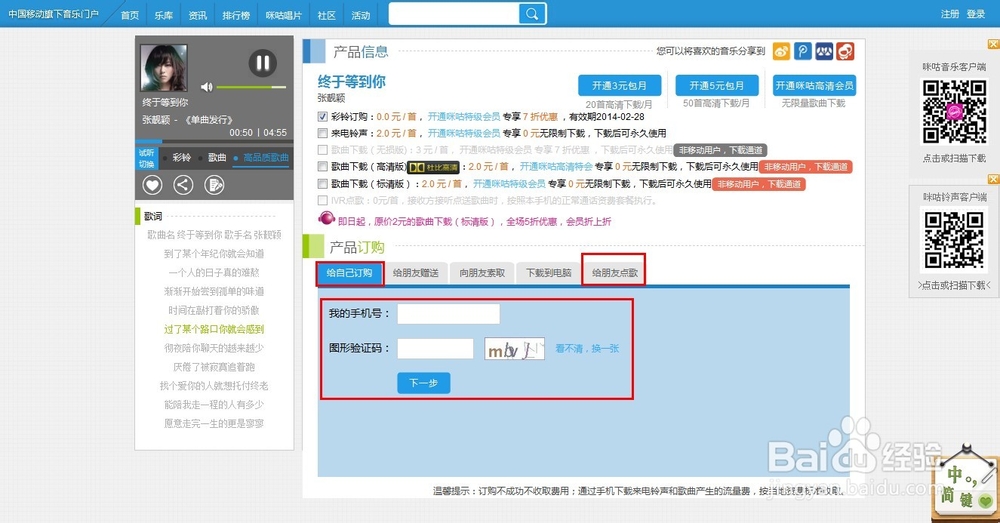
Task: Open the 资讯 menu item
Action: coord(198,15)
